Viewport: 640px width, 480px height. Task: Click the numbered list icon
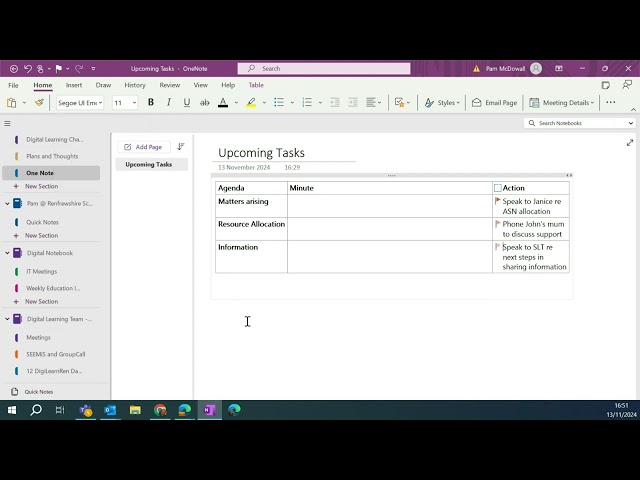pos(307,102)
